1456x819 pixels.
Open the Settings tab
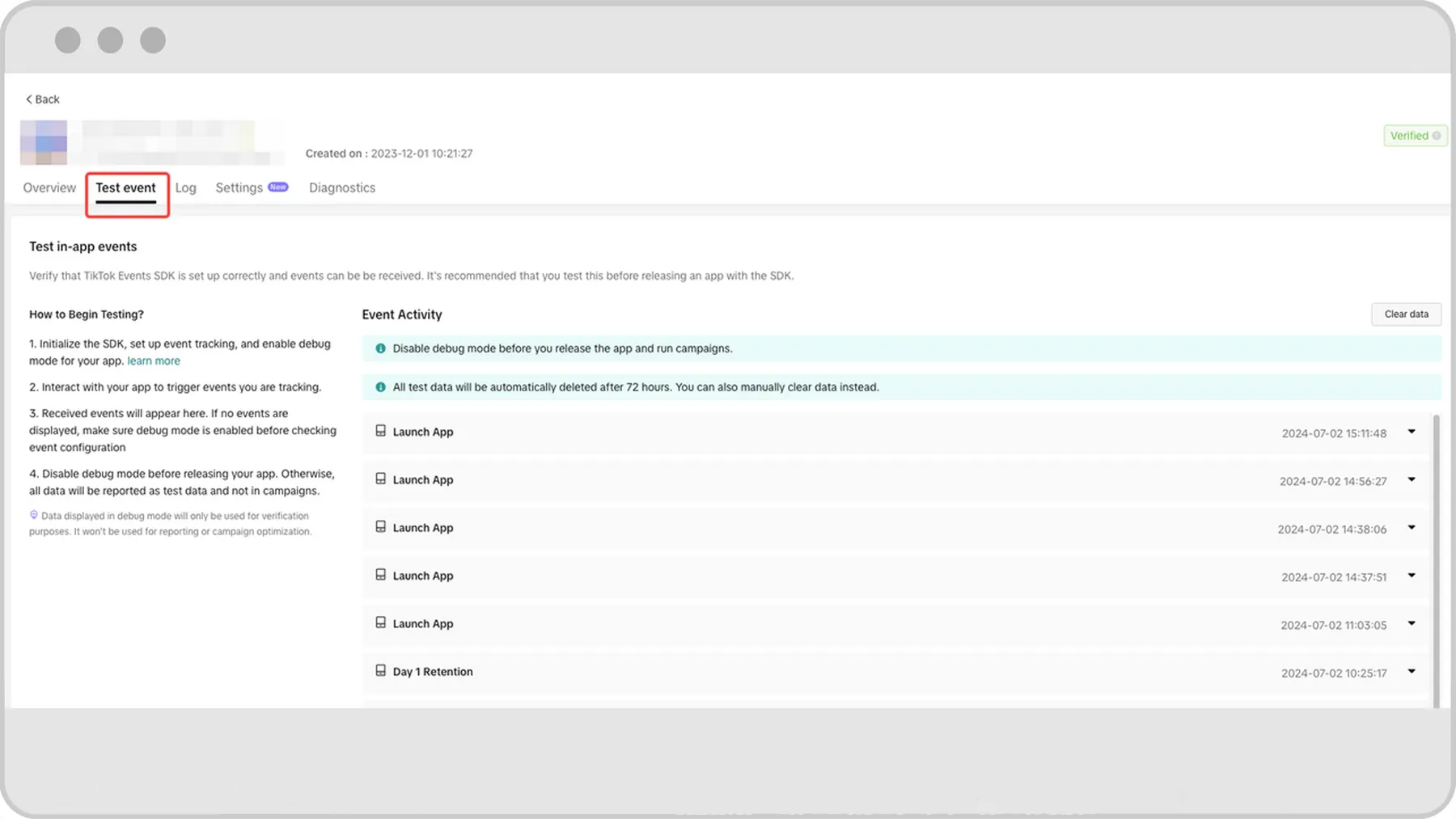(239, 188)
